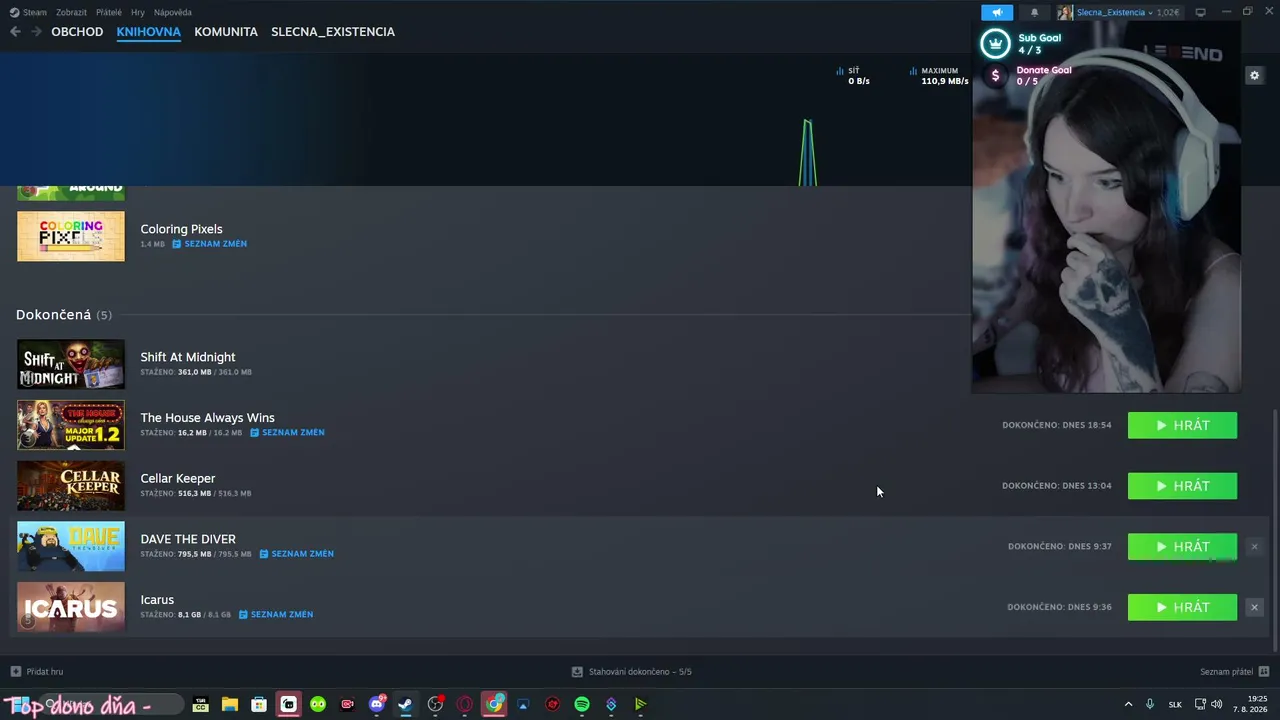Switch to Steam in the taskbar
Screen dimensions: 1280x720
coord(406,704)
